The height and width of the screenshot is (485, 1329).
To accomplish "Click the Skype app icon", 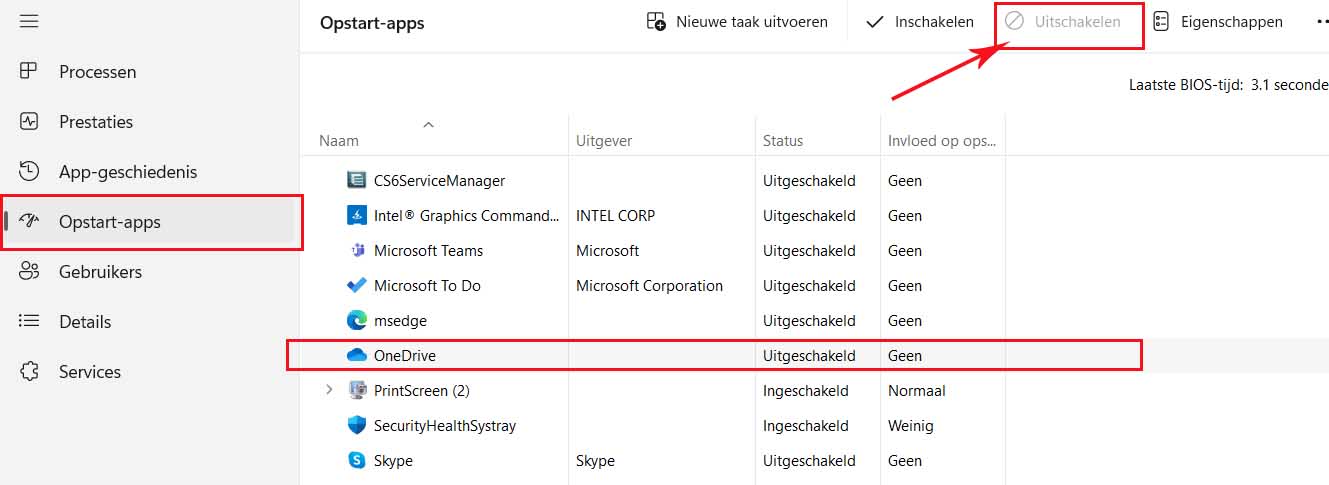I will (x=356, y=460).
